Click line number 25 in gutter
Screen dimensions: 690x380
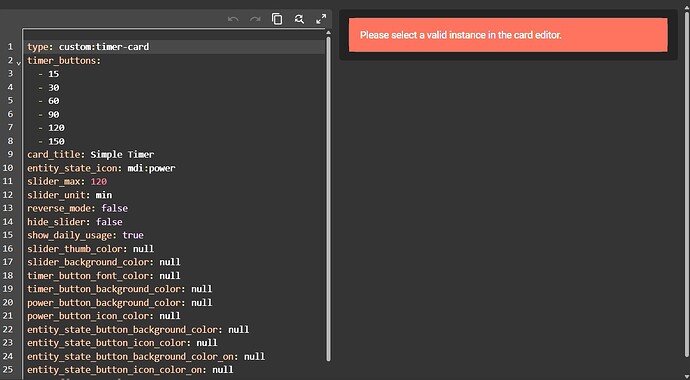pos(8,369)
